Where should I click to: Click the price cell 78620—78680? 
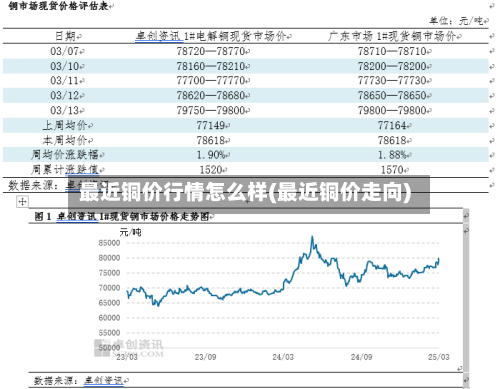click(211, 96)
